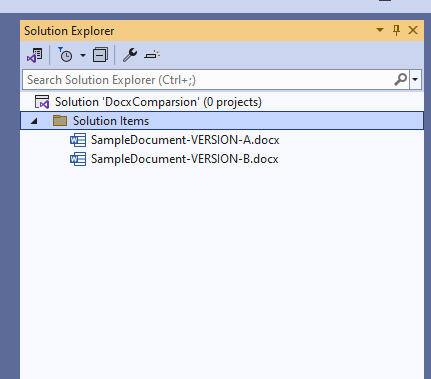
Task: Select SampleDocument-VERSION-B.docx
Action: [x=184, y=159]
